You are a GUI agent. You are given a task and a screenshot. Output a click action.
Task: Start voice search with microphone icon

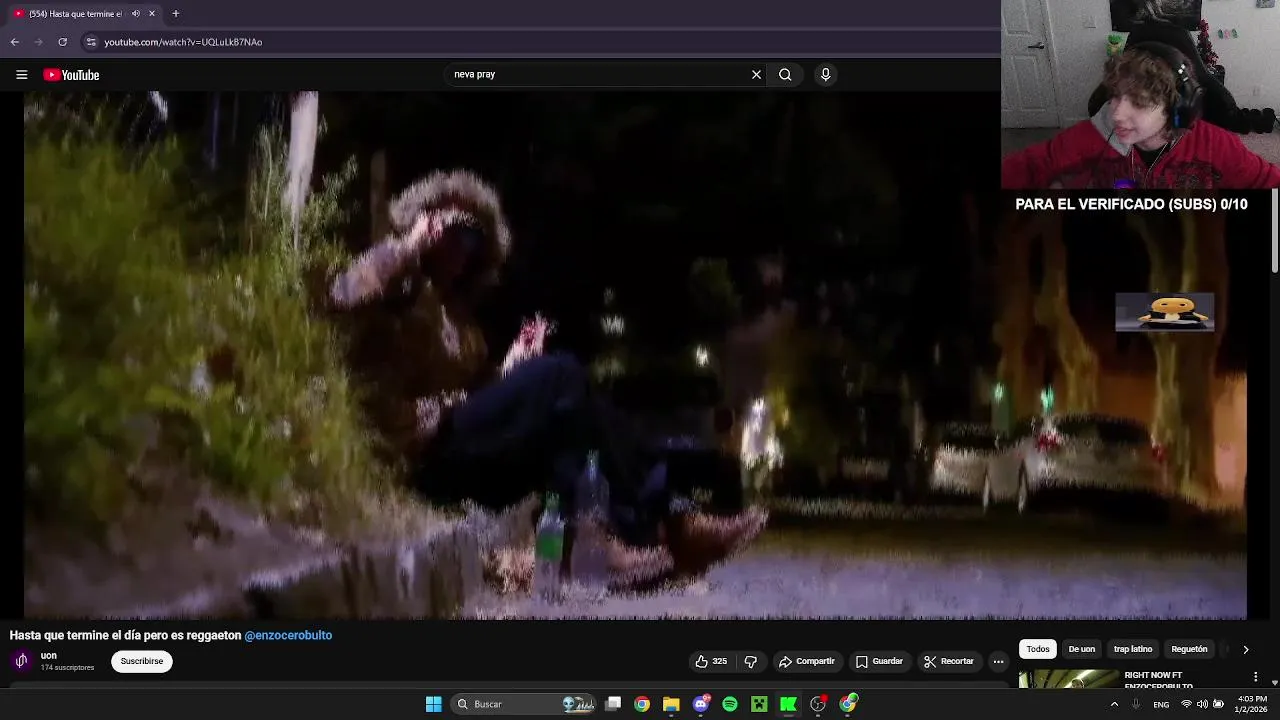tap(825, 74)
